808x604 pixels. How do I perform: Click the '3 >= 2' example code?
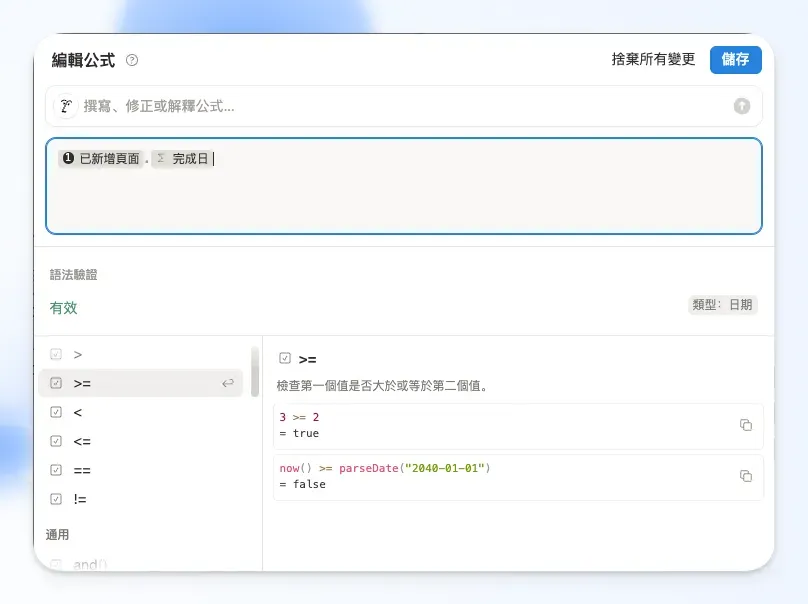click(x=299, y=417)
